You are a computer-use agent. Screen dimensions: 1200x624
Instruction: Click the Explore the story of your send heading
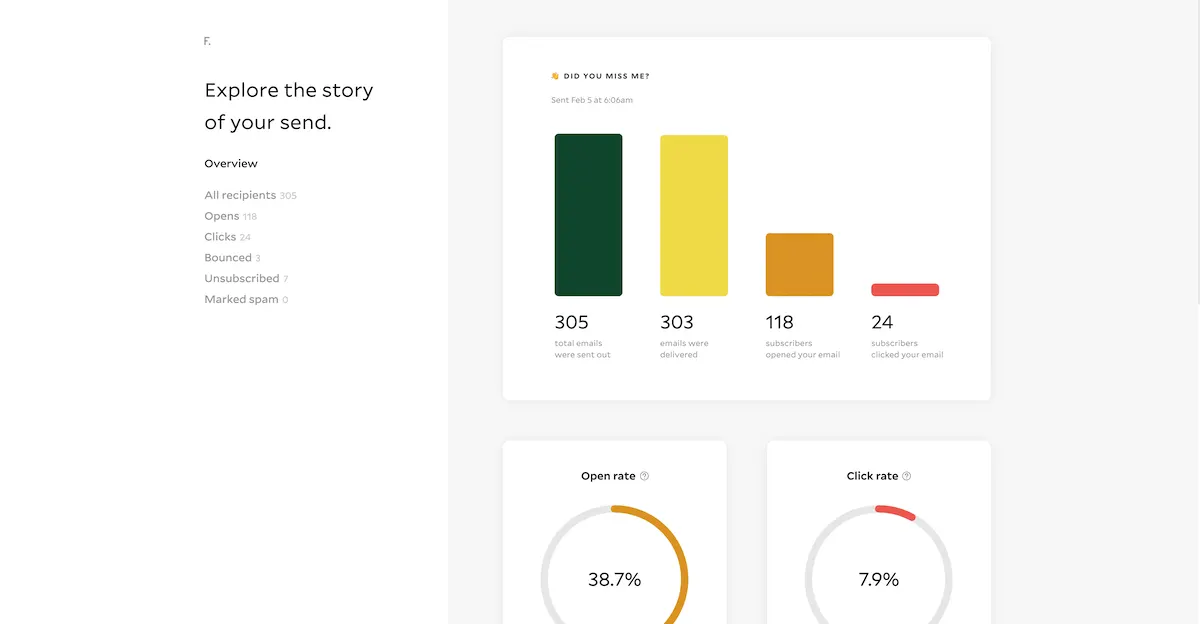[289, 106]
